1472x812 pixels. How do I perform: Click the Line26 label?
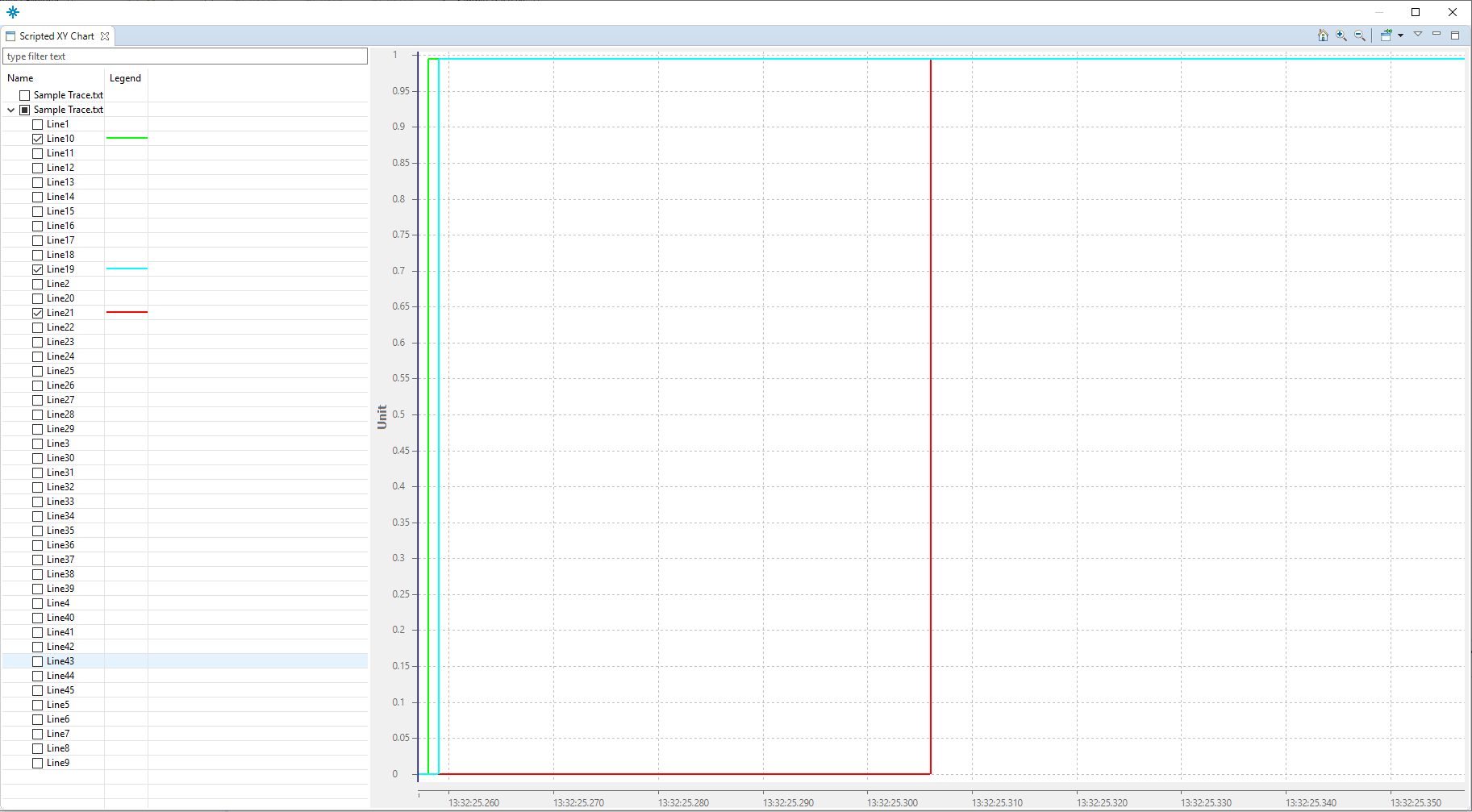click(60, 385)
